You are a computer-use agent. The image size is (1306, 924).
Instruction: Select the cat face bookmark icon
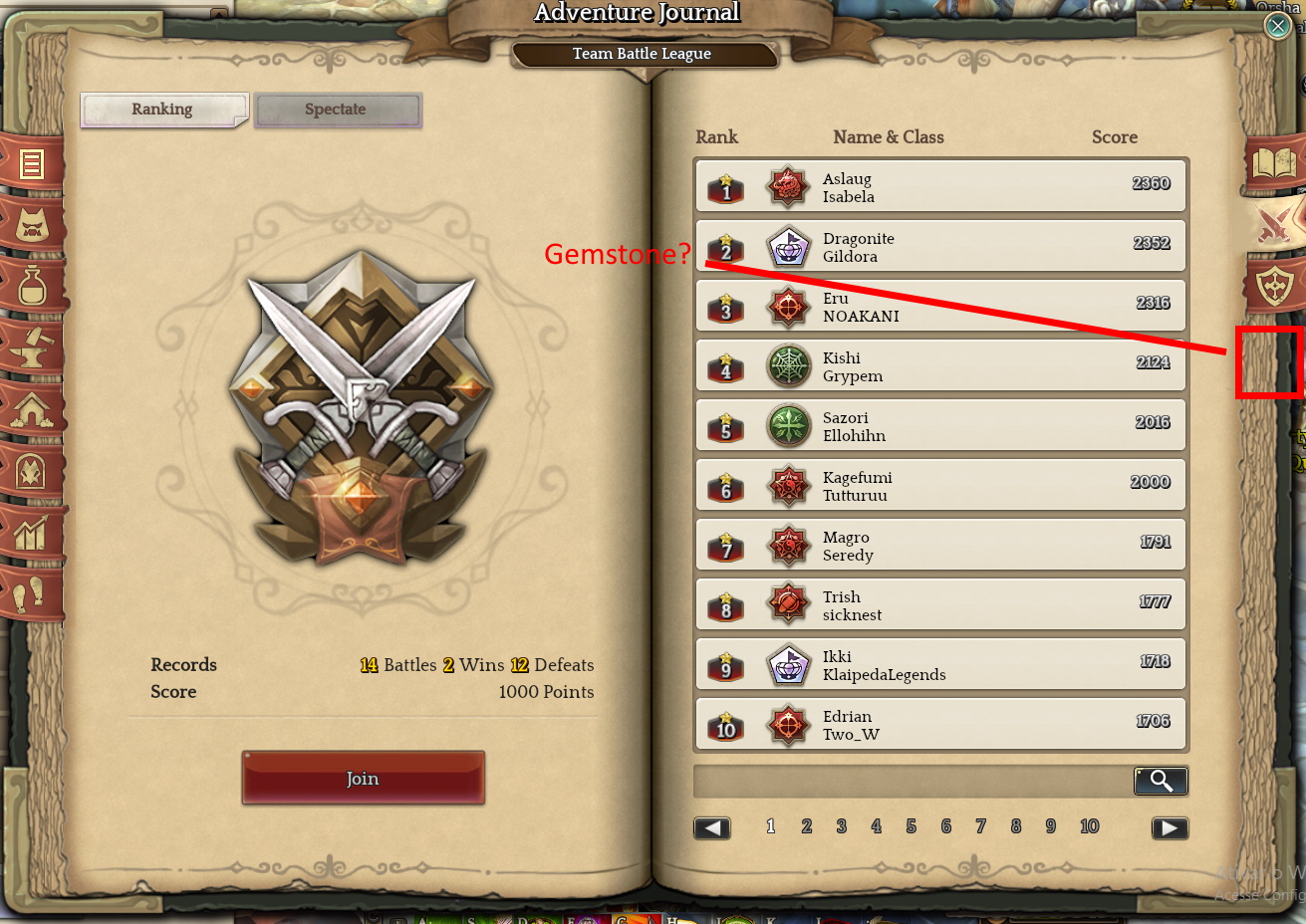(32, 225)
